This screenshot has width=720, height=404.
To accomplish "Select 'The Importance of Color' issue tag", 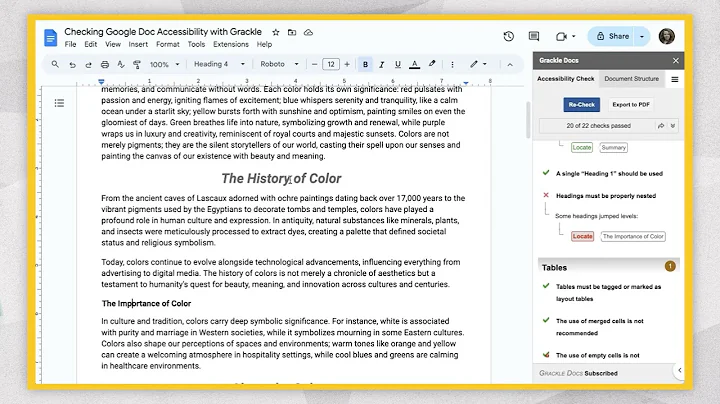I will point(633,236).
